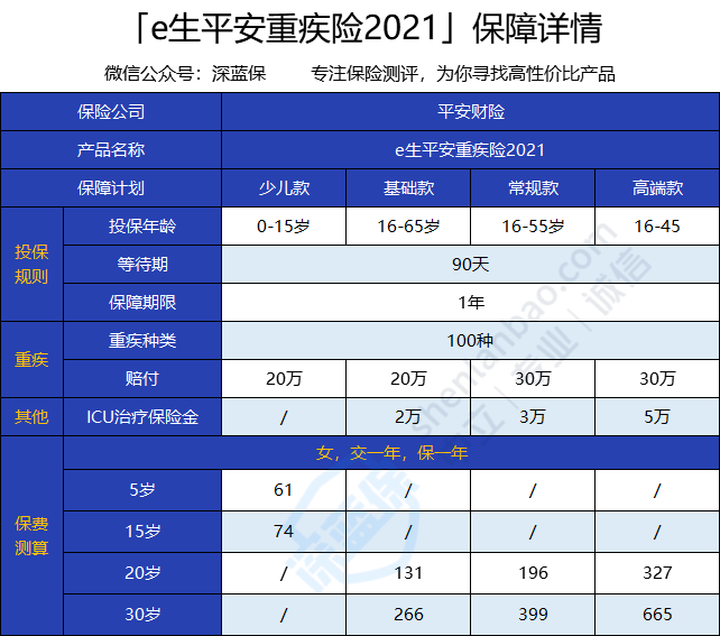Select premium 665 in 30岁 row
This screenshot has height=636, width=720.
click(657, 614)
